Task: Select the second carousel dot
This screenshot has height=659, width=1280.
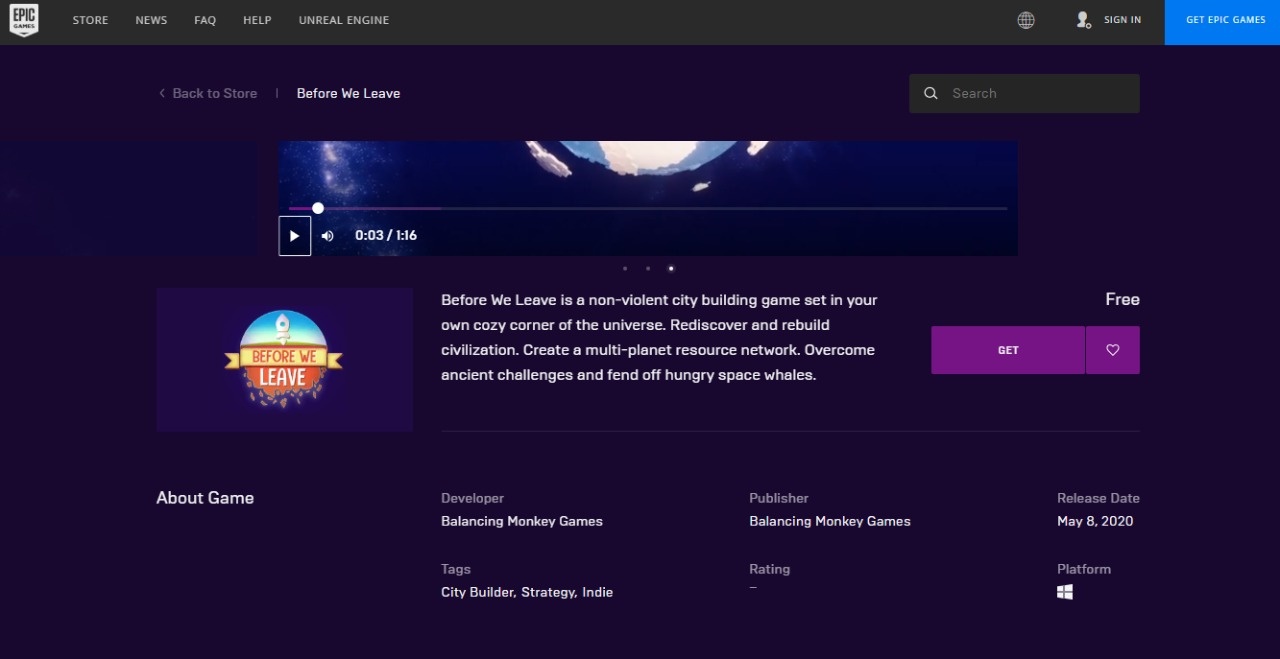Action: [648, 268]
